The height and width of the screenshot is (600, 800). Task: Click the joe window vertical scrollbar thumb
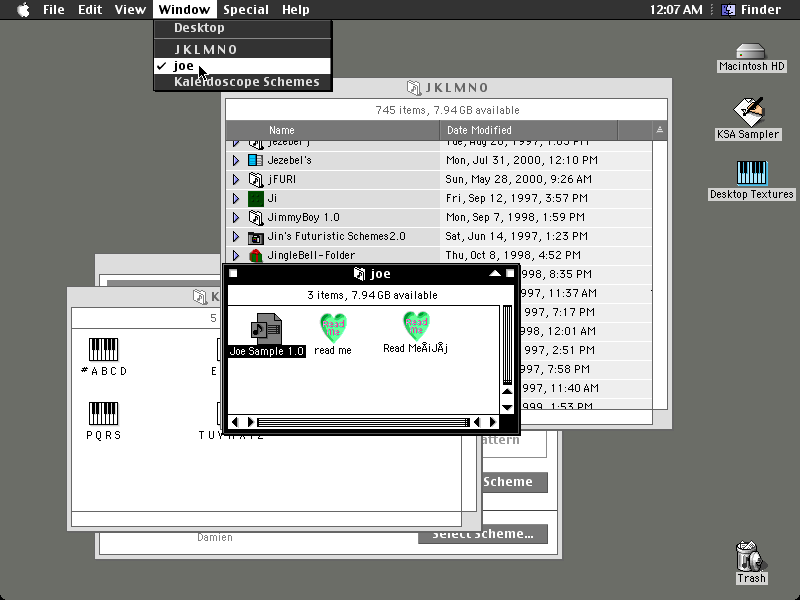pos(507,345)
